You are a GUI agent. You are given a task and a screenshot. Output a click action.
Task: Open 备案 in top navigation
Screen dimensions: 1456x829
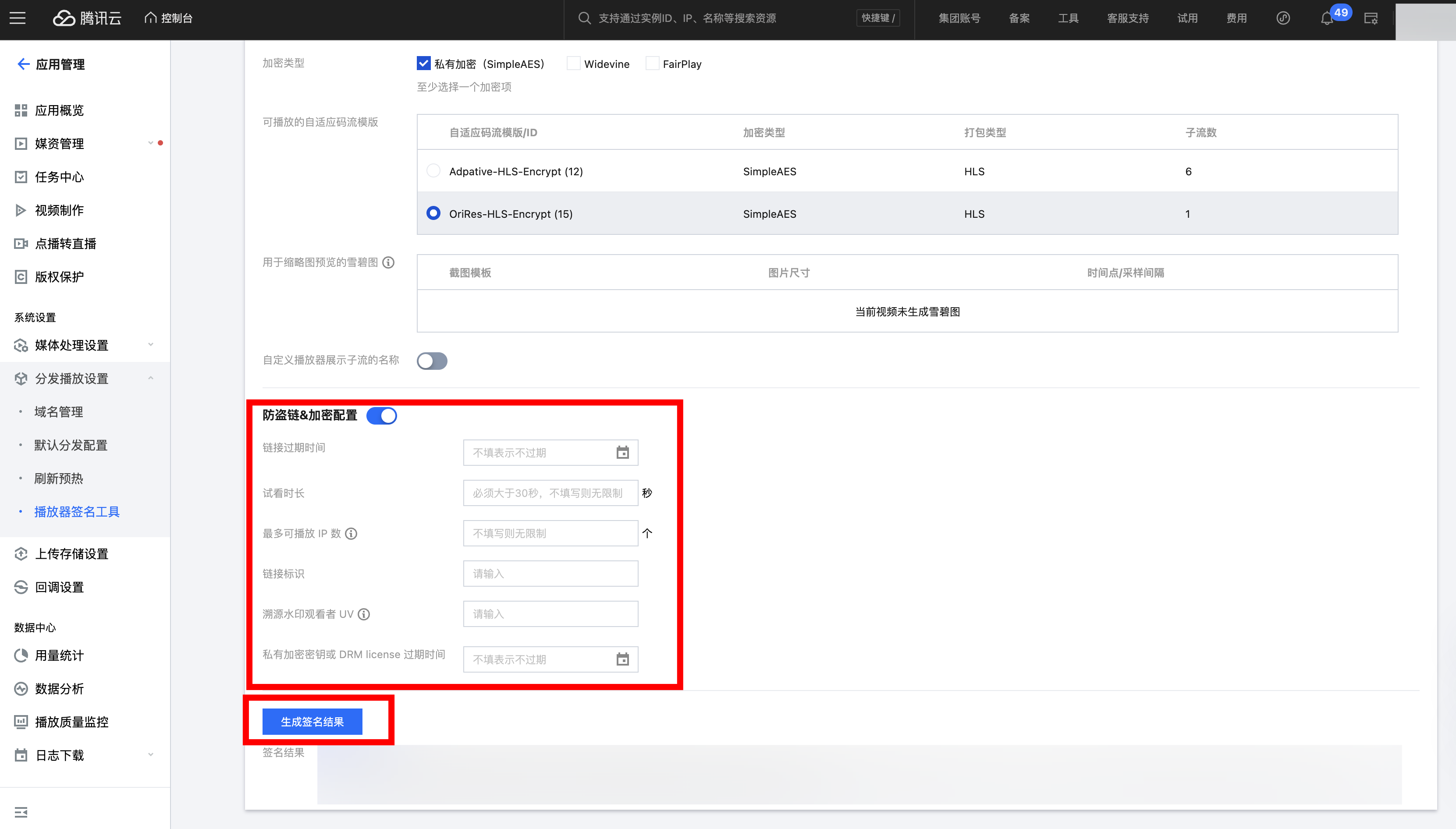pos(1019,18)
